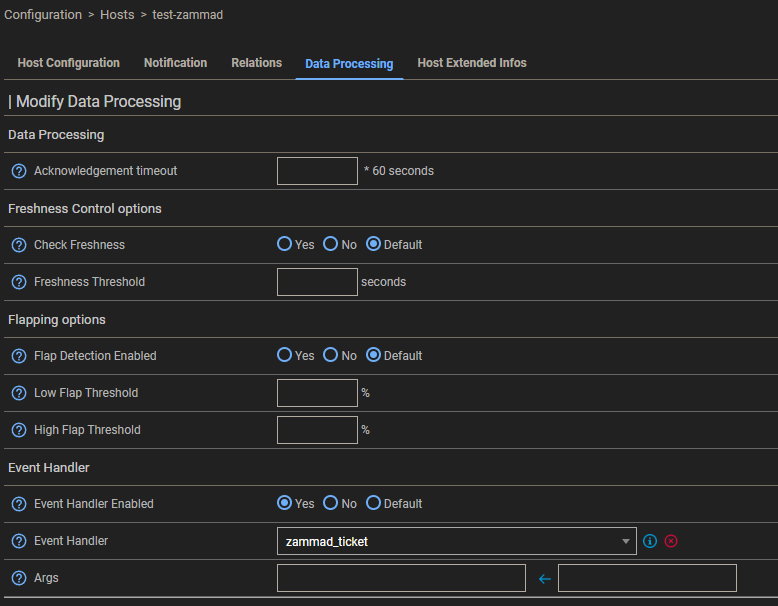
Task: Click blue arrow icon in Args row
Action: pyautogui.click(x=544, y=578)
